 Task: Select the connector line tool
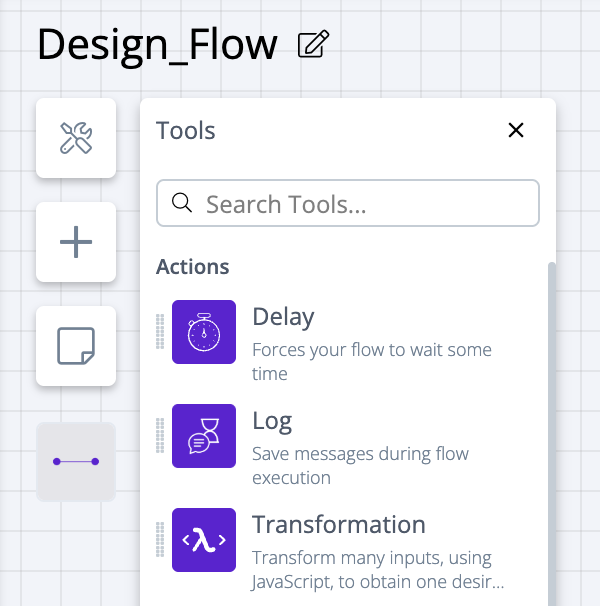pos(76,461)
